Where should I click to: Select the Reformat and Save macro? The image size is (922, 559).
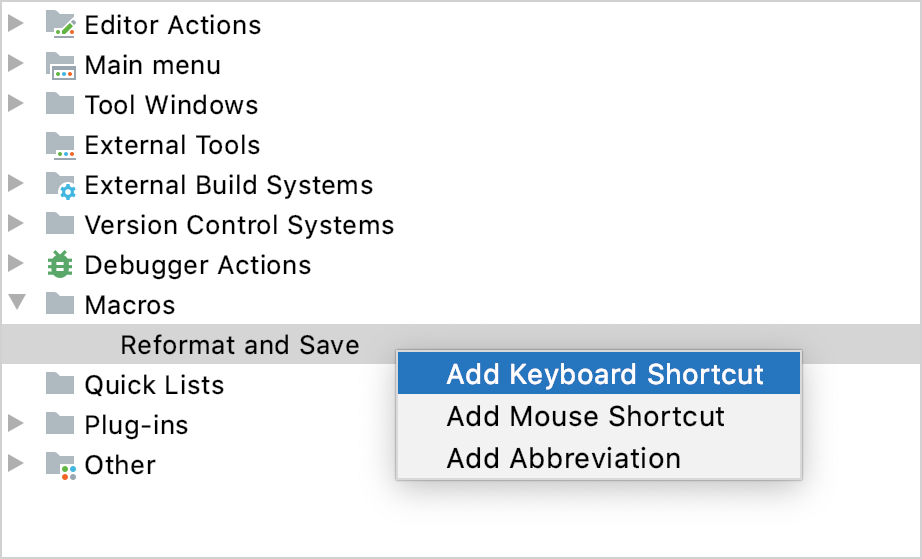coord(240,345)
